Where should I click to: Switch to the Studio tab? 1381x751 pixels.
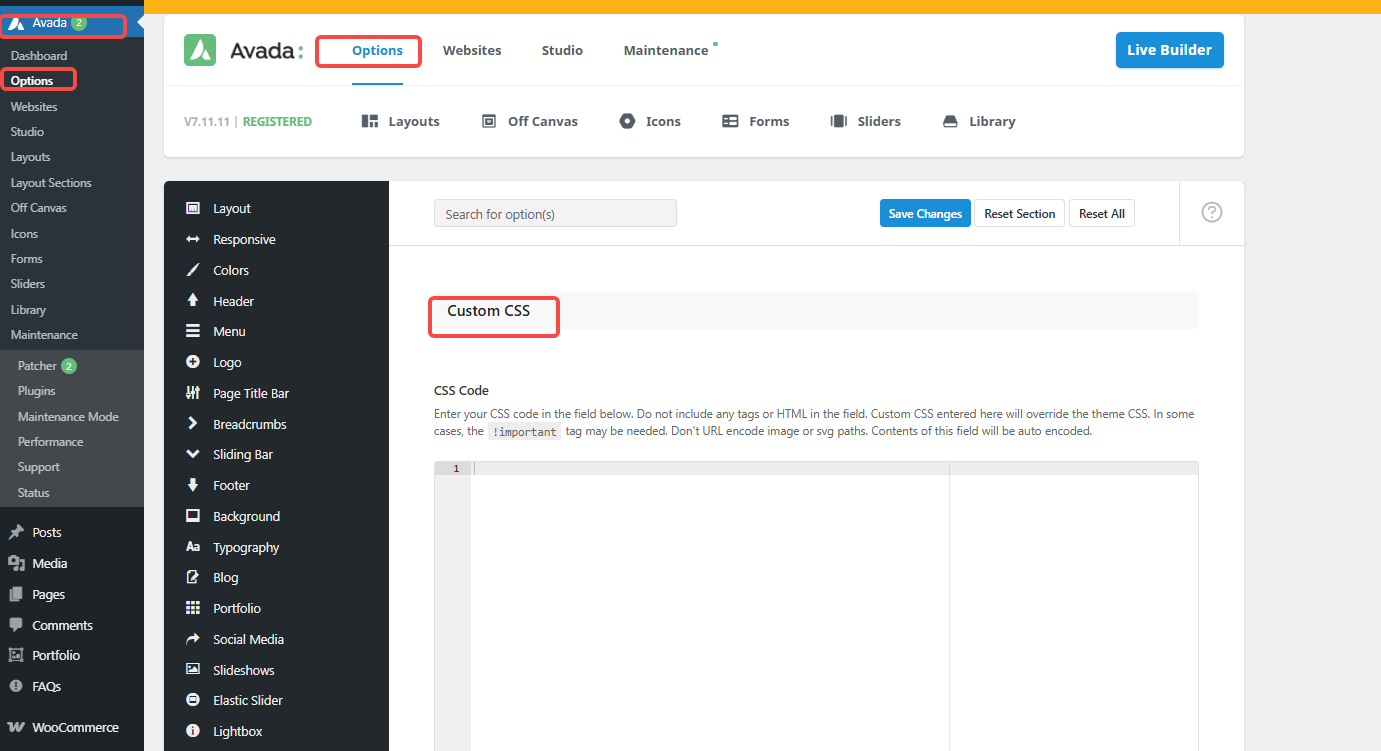click(562, 50)
